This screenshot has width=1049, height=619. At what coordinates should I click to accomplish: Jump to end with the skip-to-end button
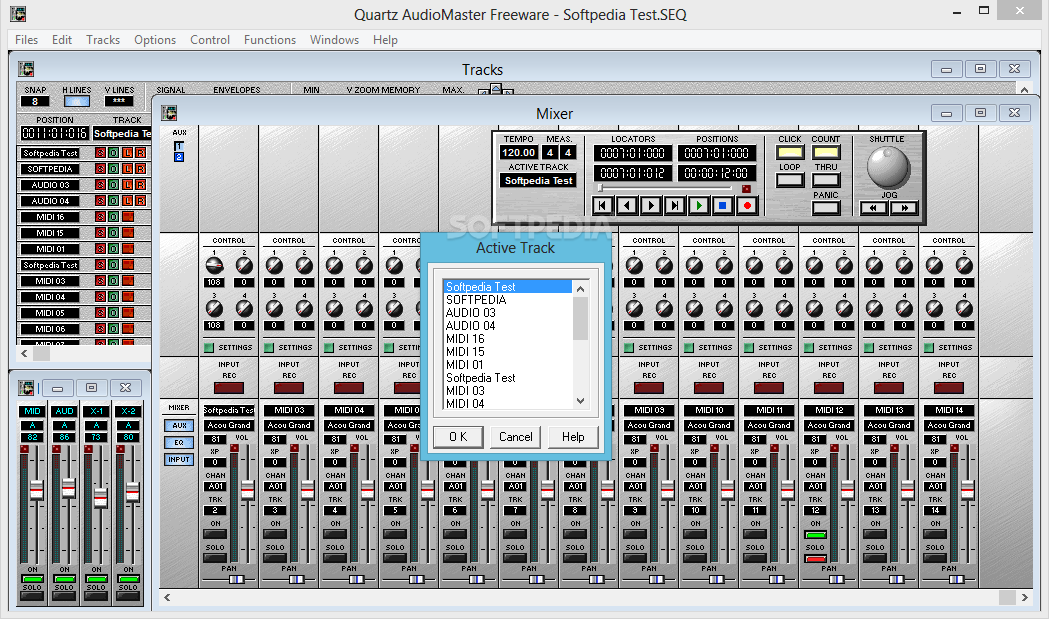(674, 205)
